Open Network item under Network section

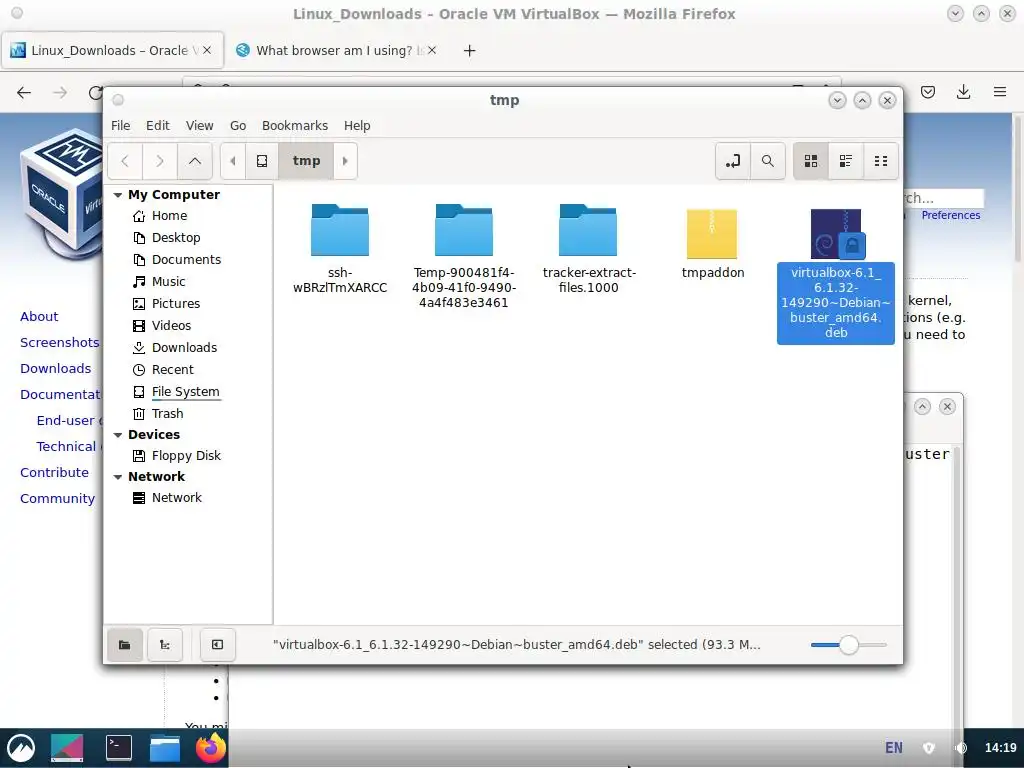(176, 498)
